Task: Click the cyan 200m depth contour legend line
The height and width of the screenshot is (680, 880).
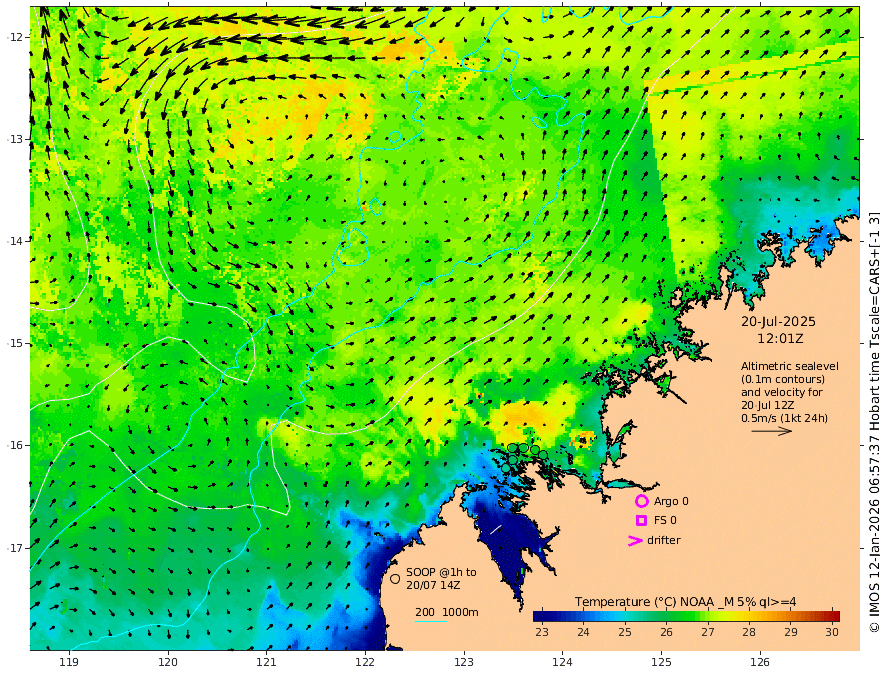Action: tap(431, 621)
